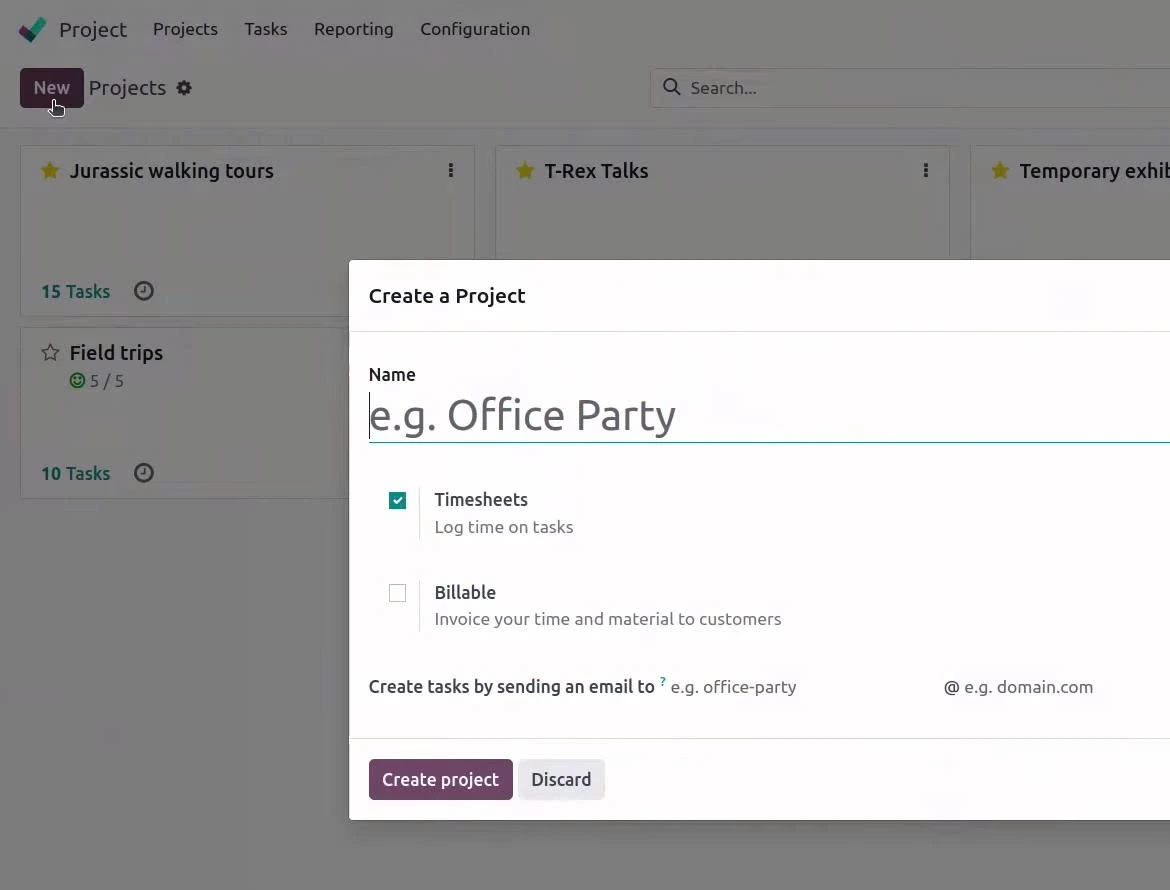The width and height of the screenshot is (1170, 890).
Task: Click the Project app checkmark logo
Action: pyautogui.click(x=33, y=29)
